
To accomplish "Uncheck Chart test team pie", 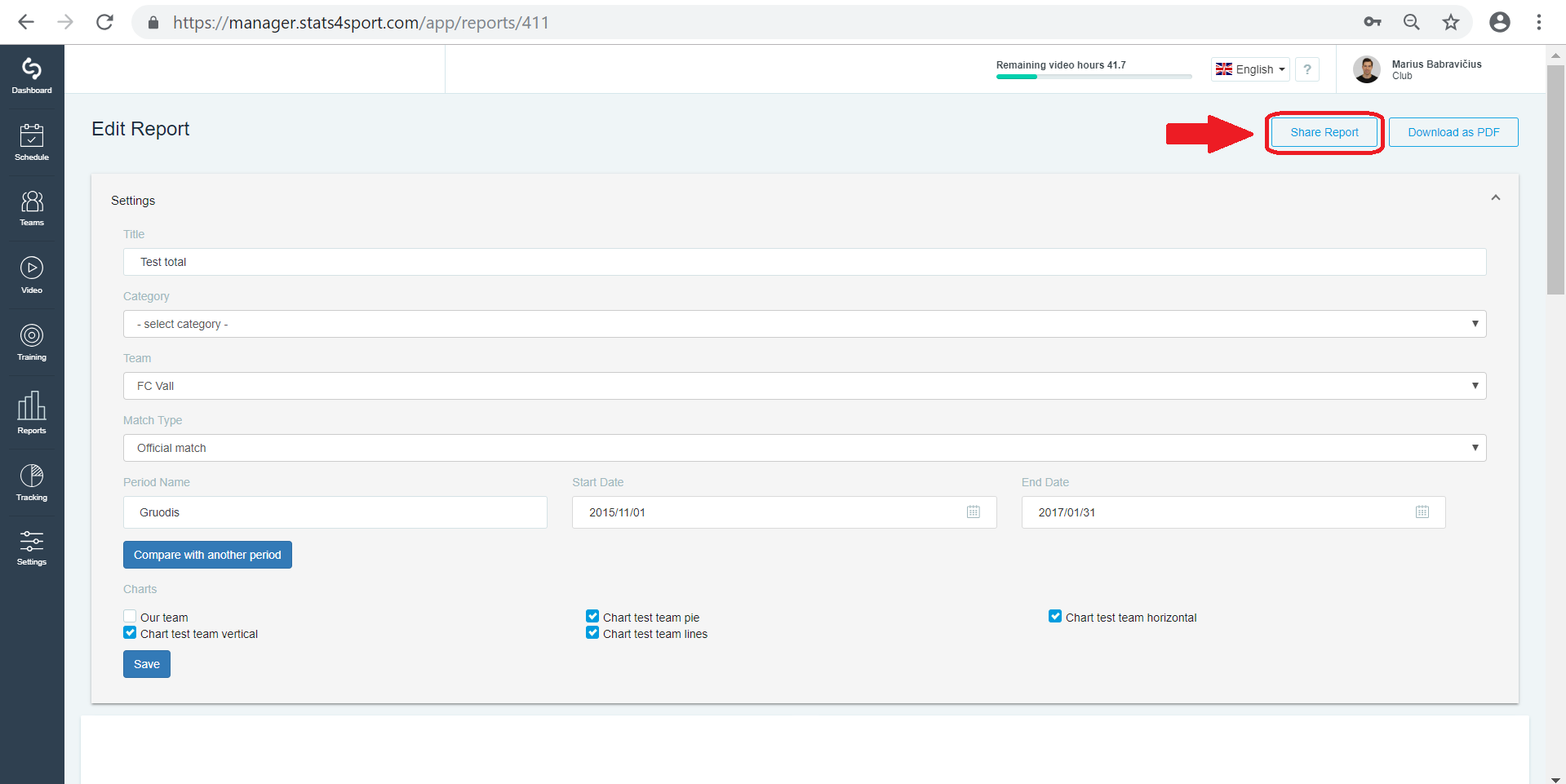I will click(x=592, y=617).
